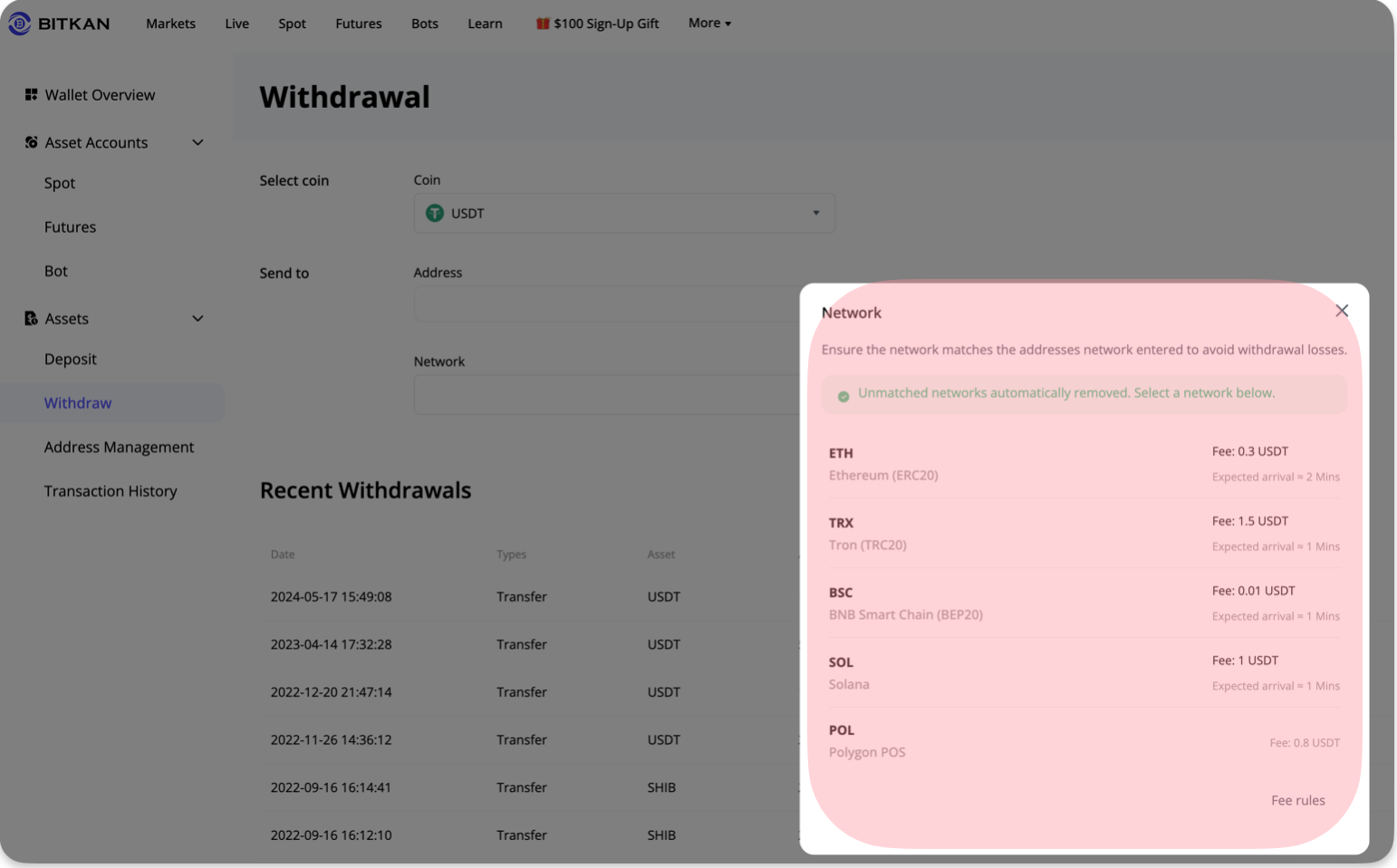Screen dimensions: 1397x868
Task: Open Address Management in sidebar
Action: tap(119, 447)
